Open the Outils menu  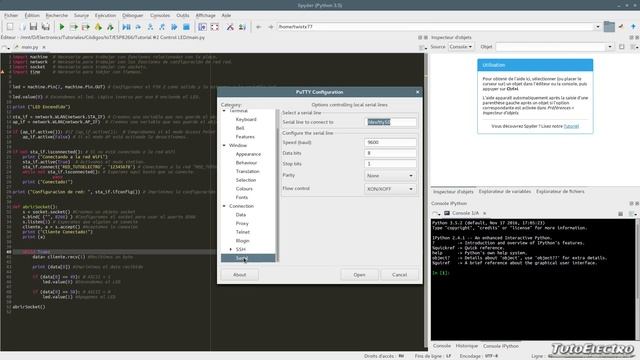182,16
